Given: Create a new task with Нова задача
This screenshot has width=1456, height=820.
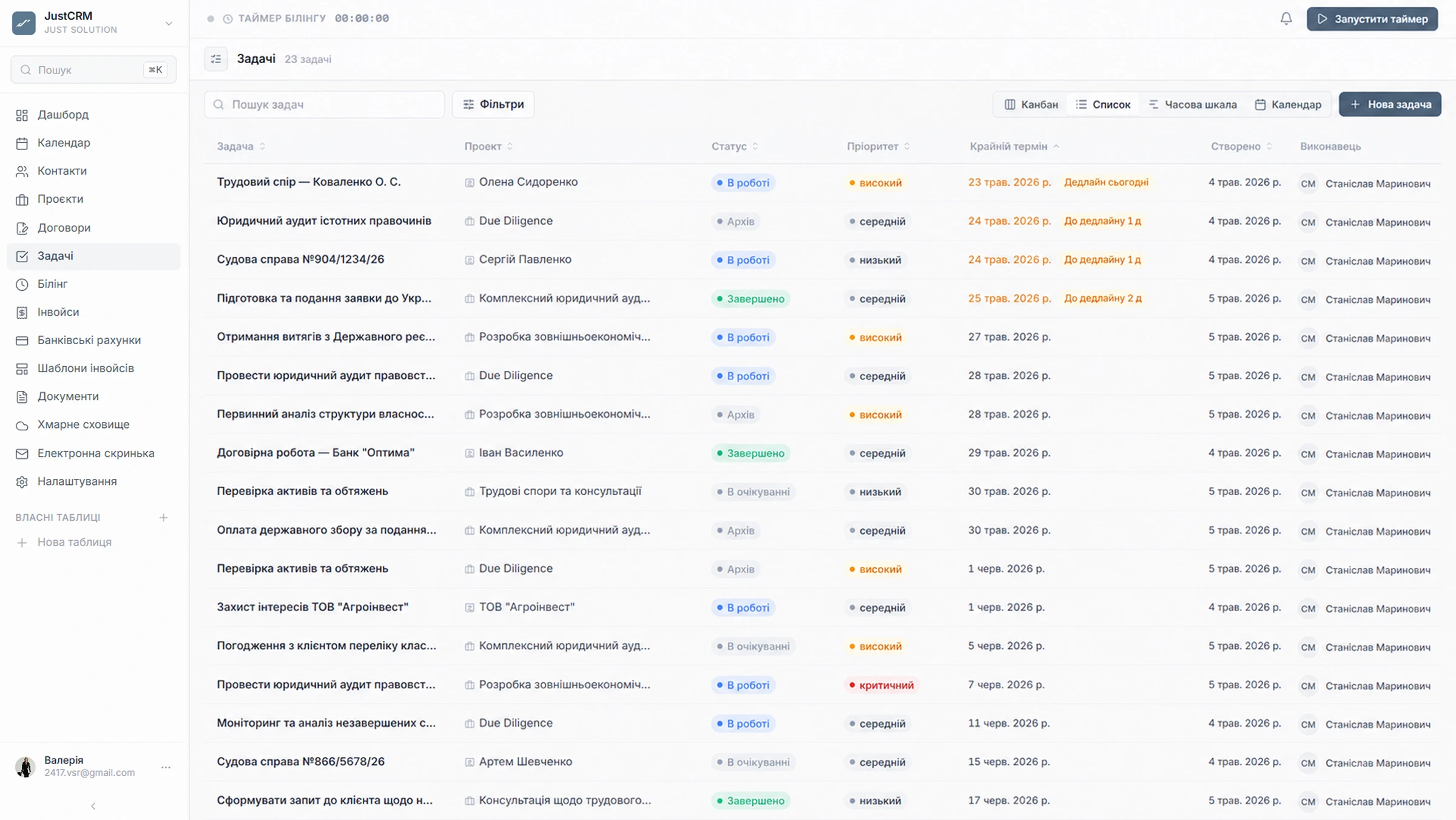Looking at the screenshot, I should (x=1390, y=104).
